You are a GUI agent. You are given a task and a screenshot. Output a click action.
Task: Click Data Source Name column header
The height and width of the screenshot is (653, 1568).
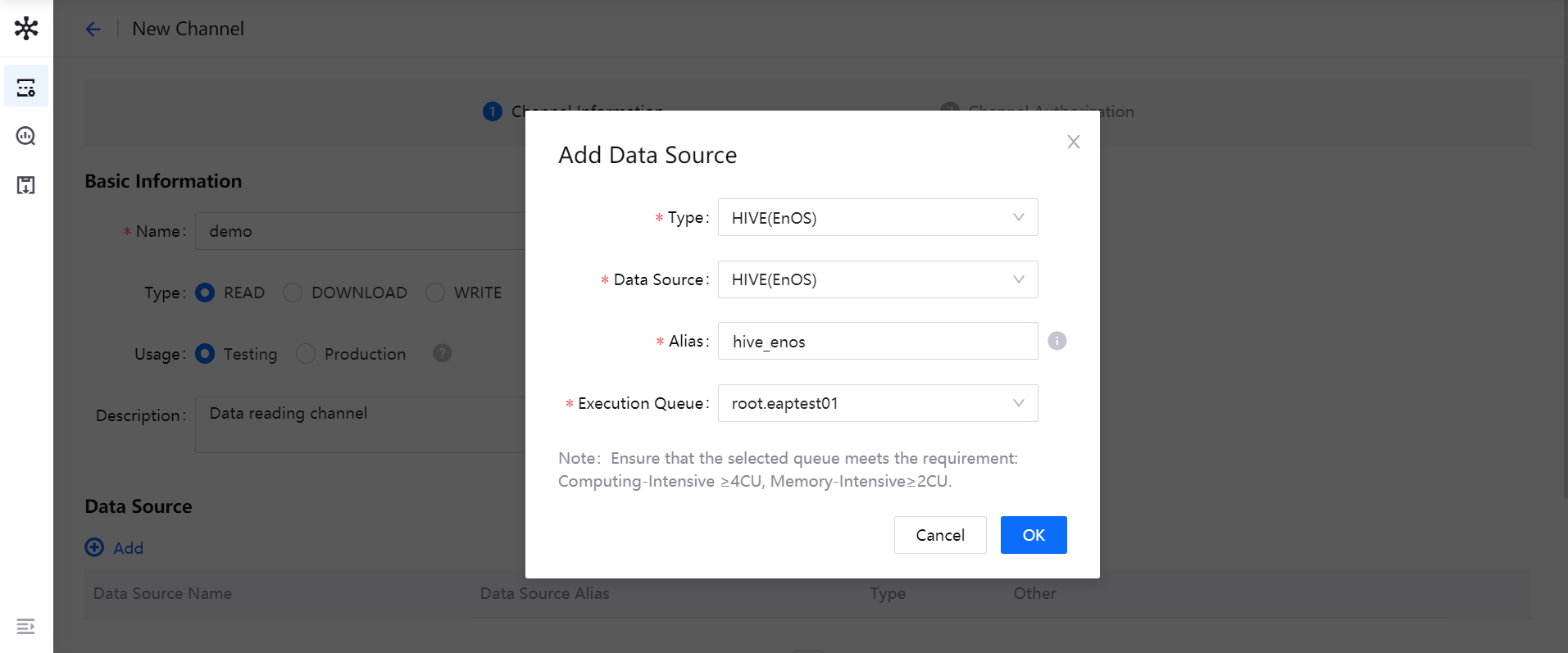[162, 593]
